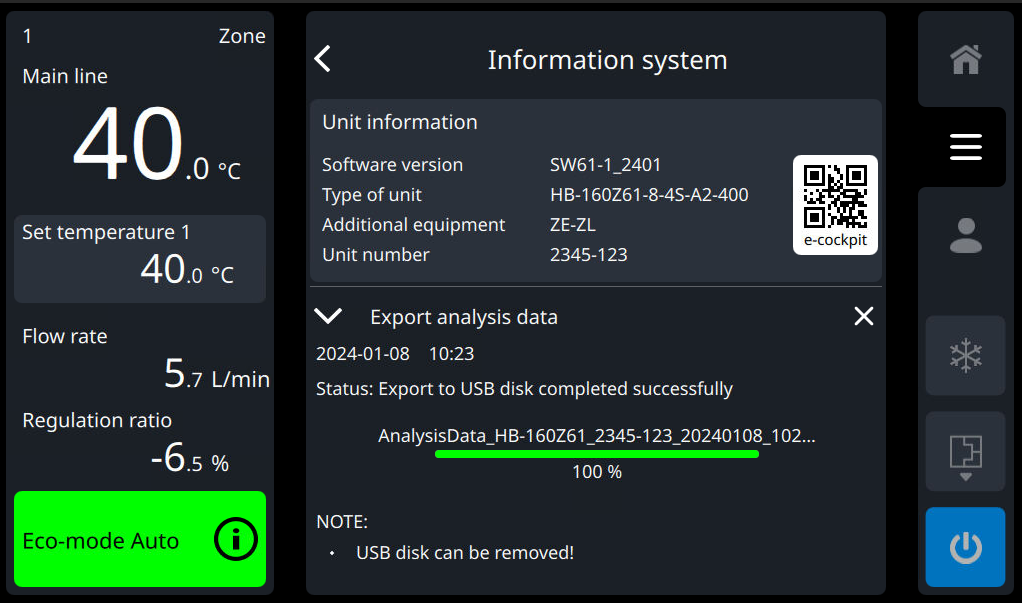The image size is (1022, 603).
Task: Click the green export progress bar
Action: 597,453
